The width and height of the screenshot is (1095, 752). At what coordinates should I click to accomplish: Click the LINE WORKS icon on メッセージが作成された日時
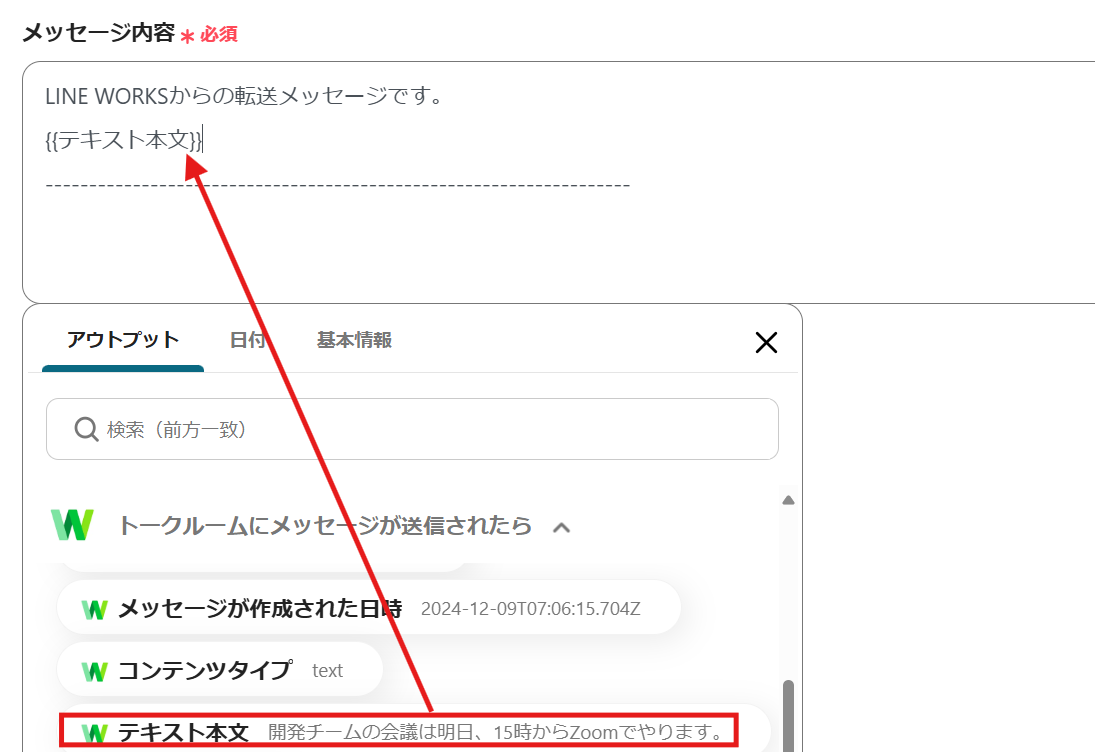click(x=94, y=610)
